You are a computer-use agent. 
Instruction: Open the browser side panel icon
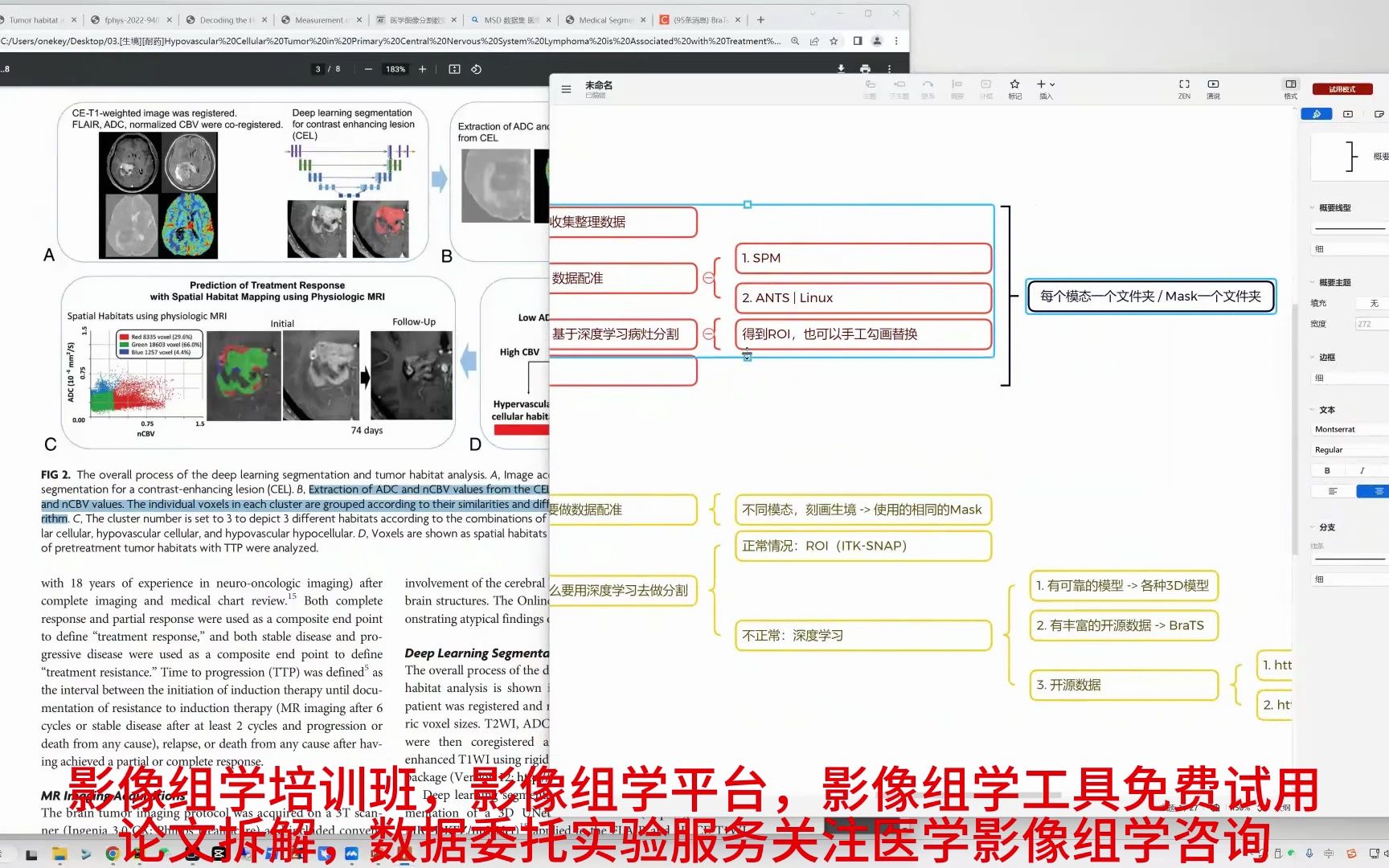[858, 41]
